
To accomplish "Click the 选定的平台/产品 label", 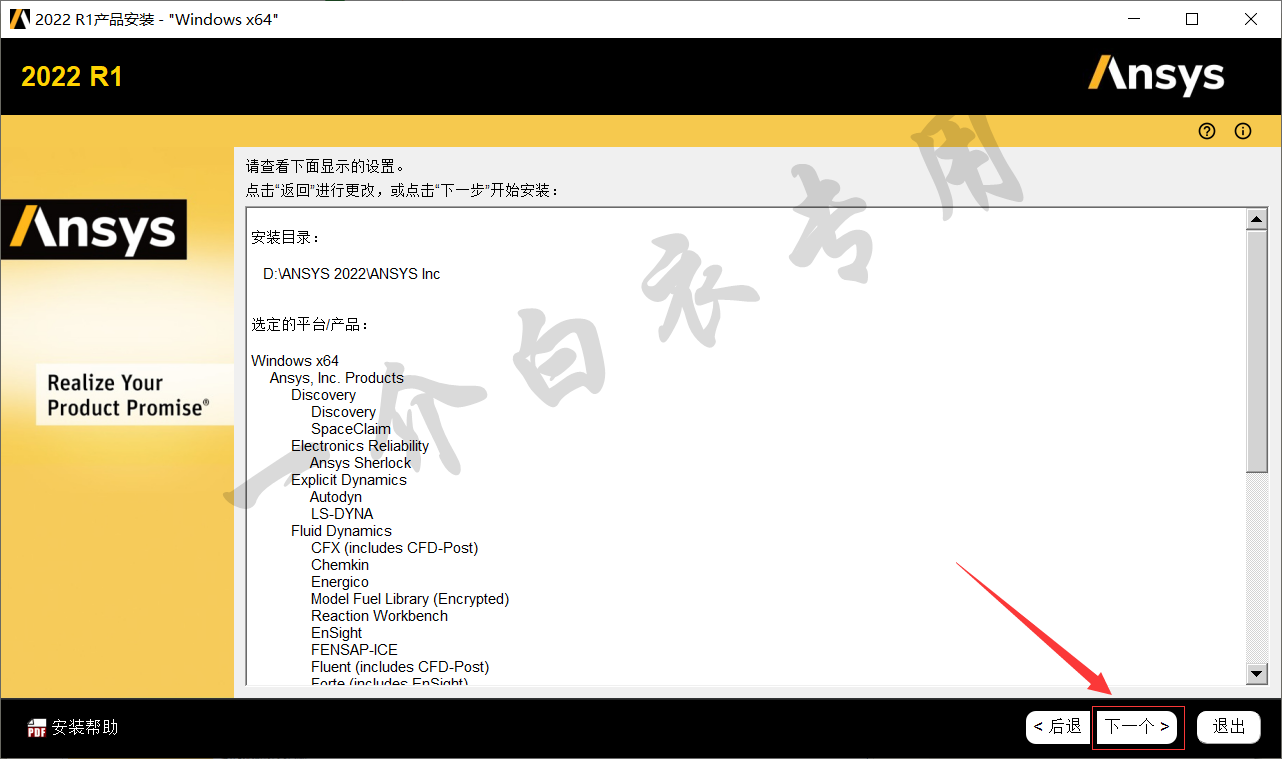I will click(311, 325).
